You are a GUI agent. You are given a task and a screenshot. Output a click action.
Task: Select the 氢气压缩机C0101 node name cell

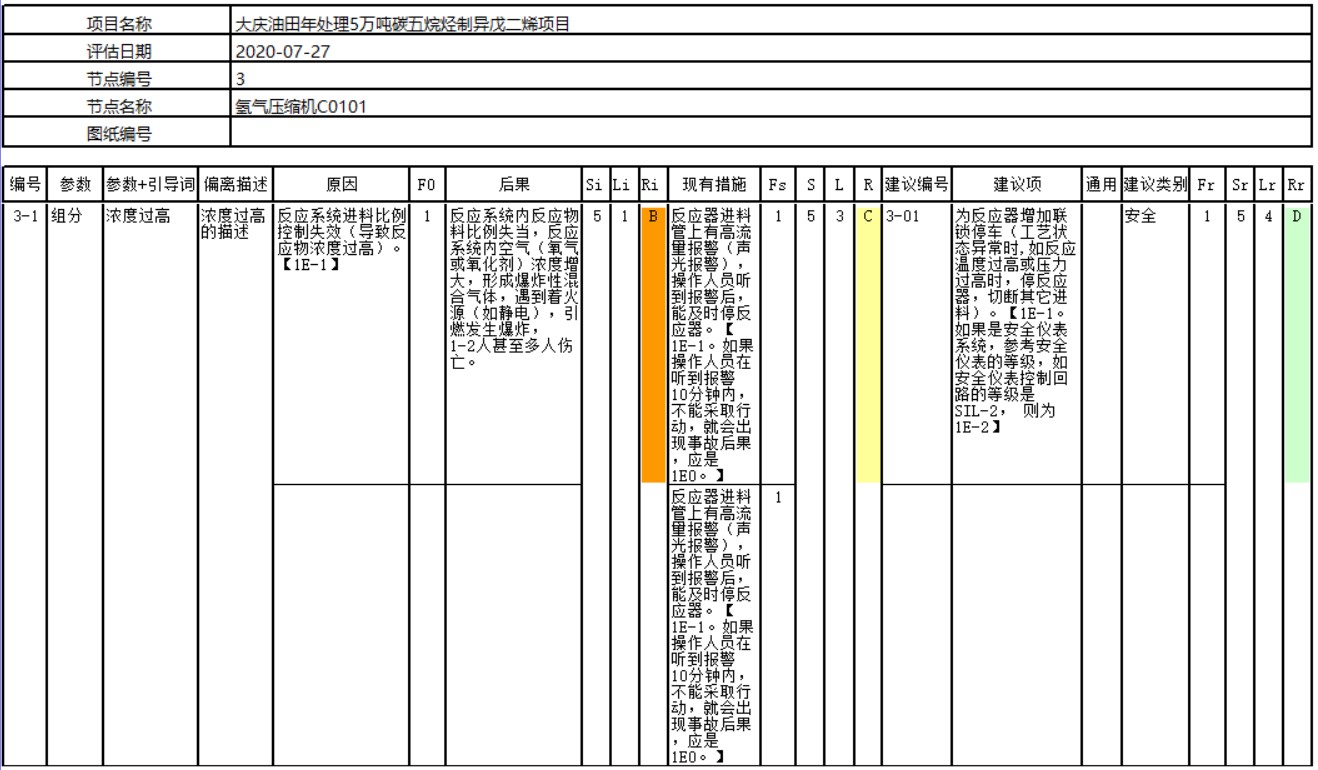click(x=769, y=105)
